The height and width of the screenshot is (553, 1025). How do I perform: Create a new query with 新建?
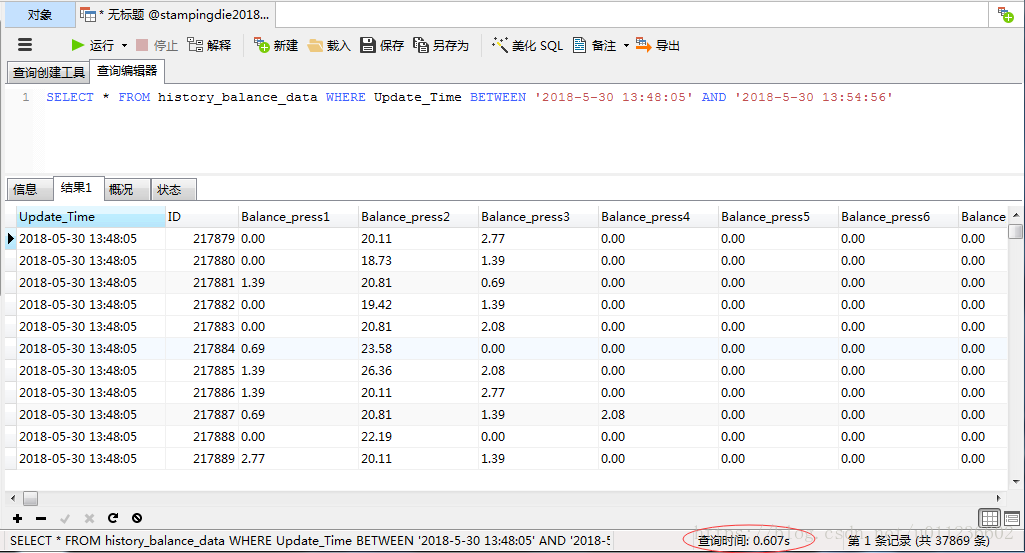276,45
